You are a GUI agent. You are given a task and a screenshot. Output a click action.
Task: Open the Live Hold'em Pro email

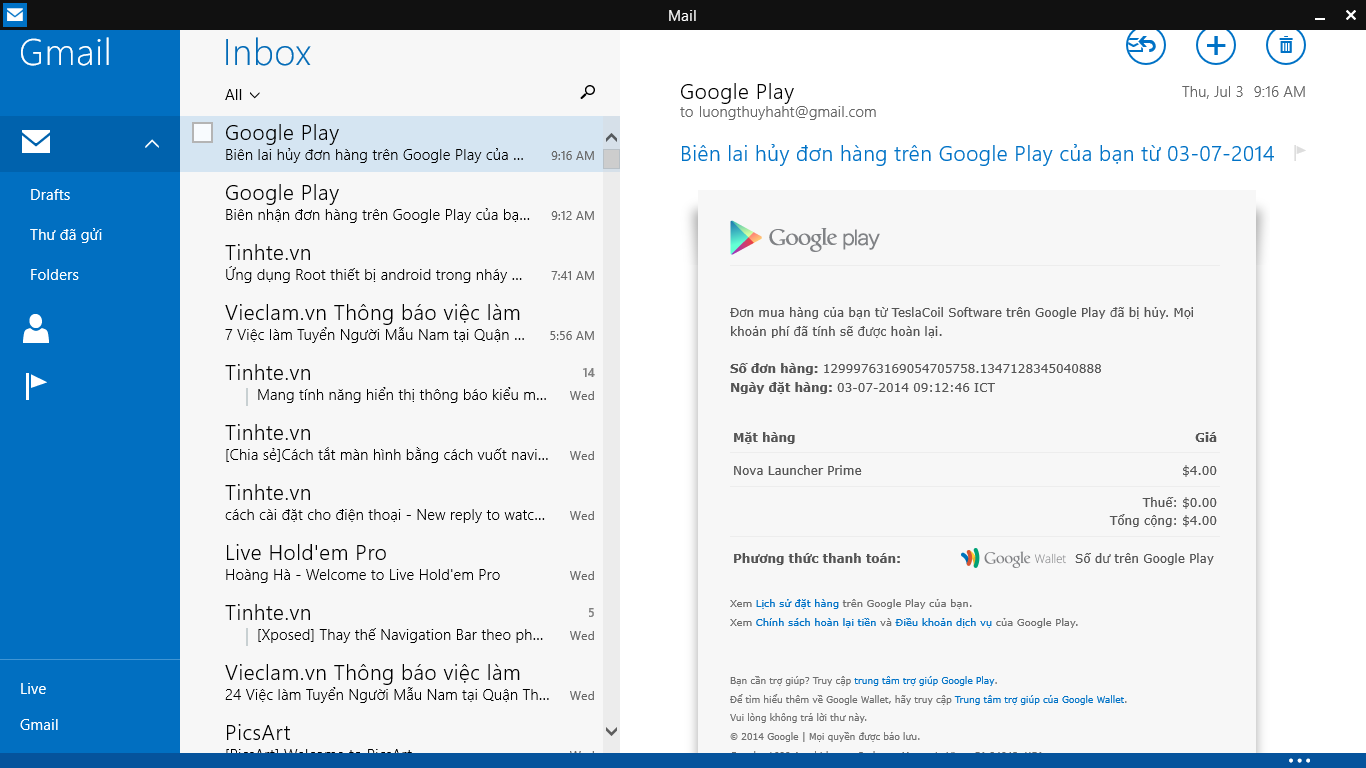click(390, 563)
